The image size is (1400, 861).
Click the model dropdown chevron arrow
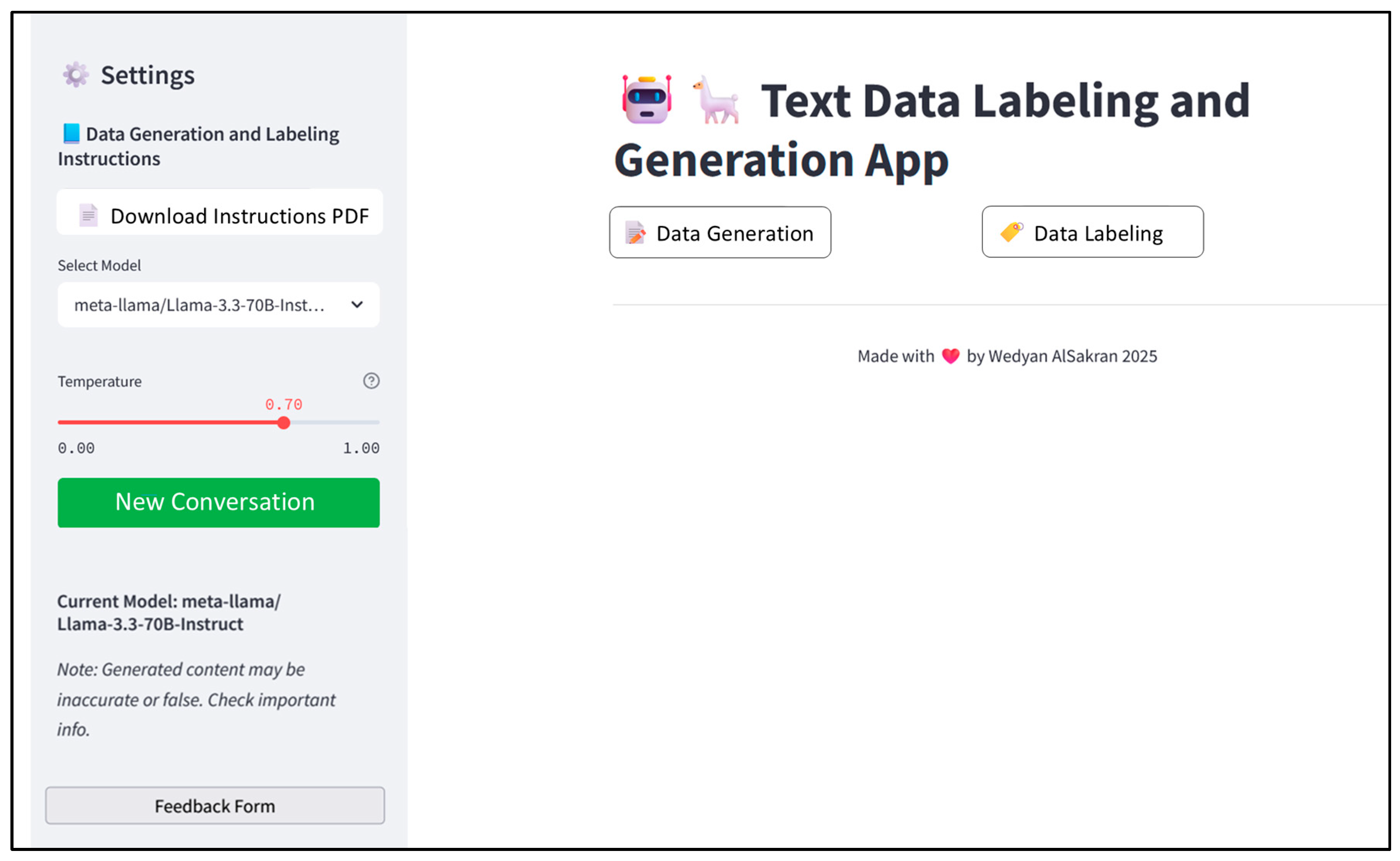click(357, 305)
